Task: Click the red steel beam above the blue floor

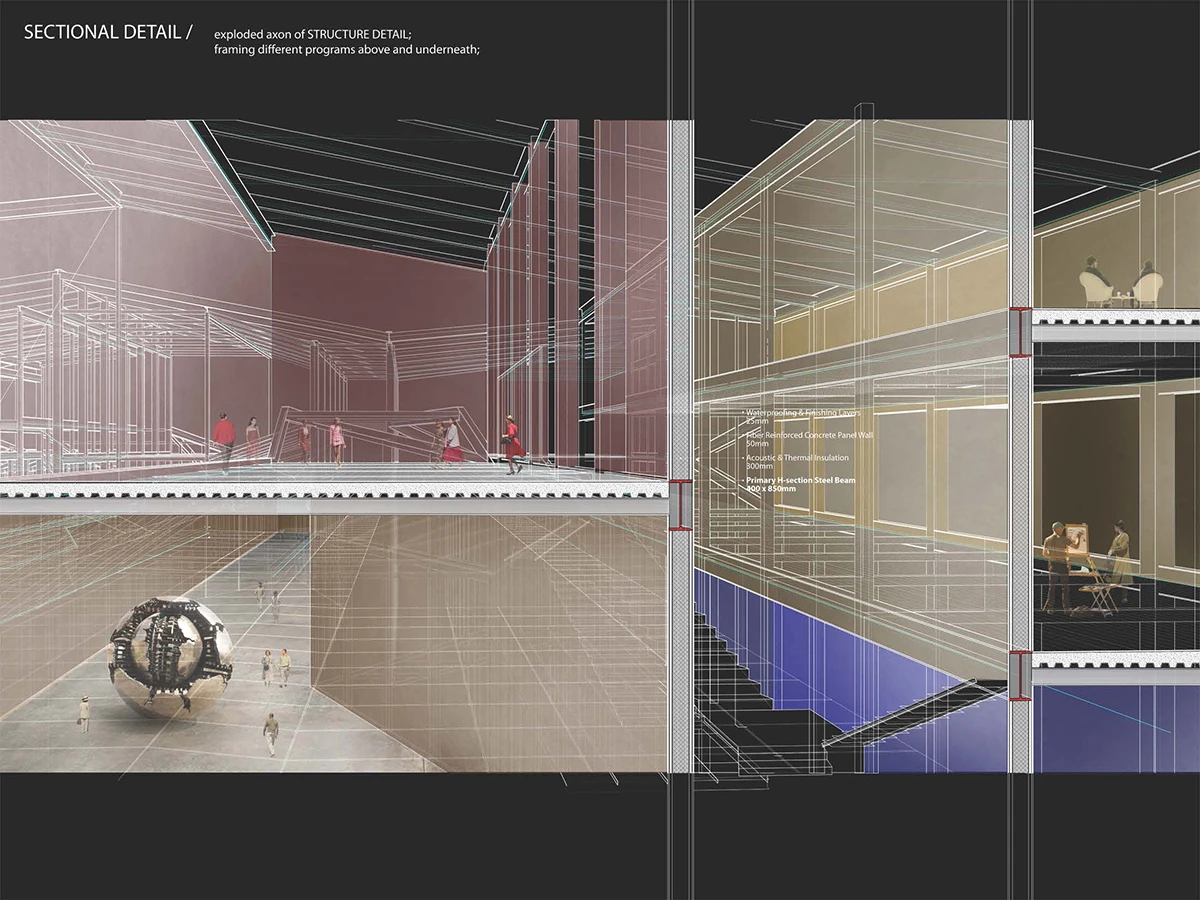Action: pos(1021,674)
